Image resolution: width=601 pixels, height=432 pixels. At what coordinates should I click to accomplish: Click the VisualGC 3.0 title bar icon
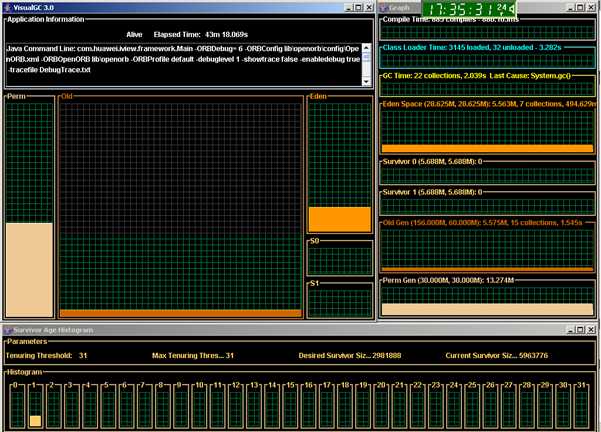click(6, 6)
